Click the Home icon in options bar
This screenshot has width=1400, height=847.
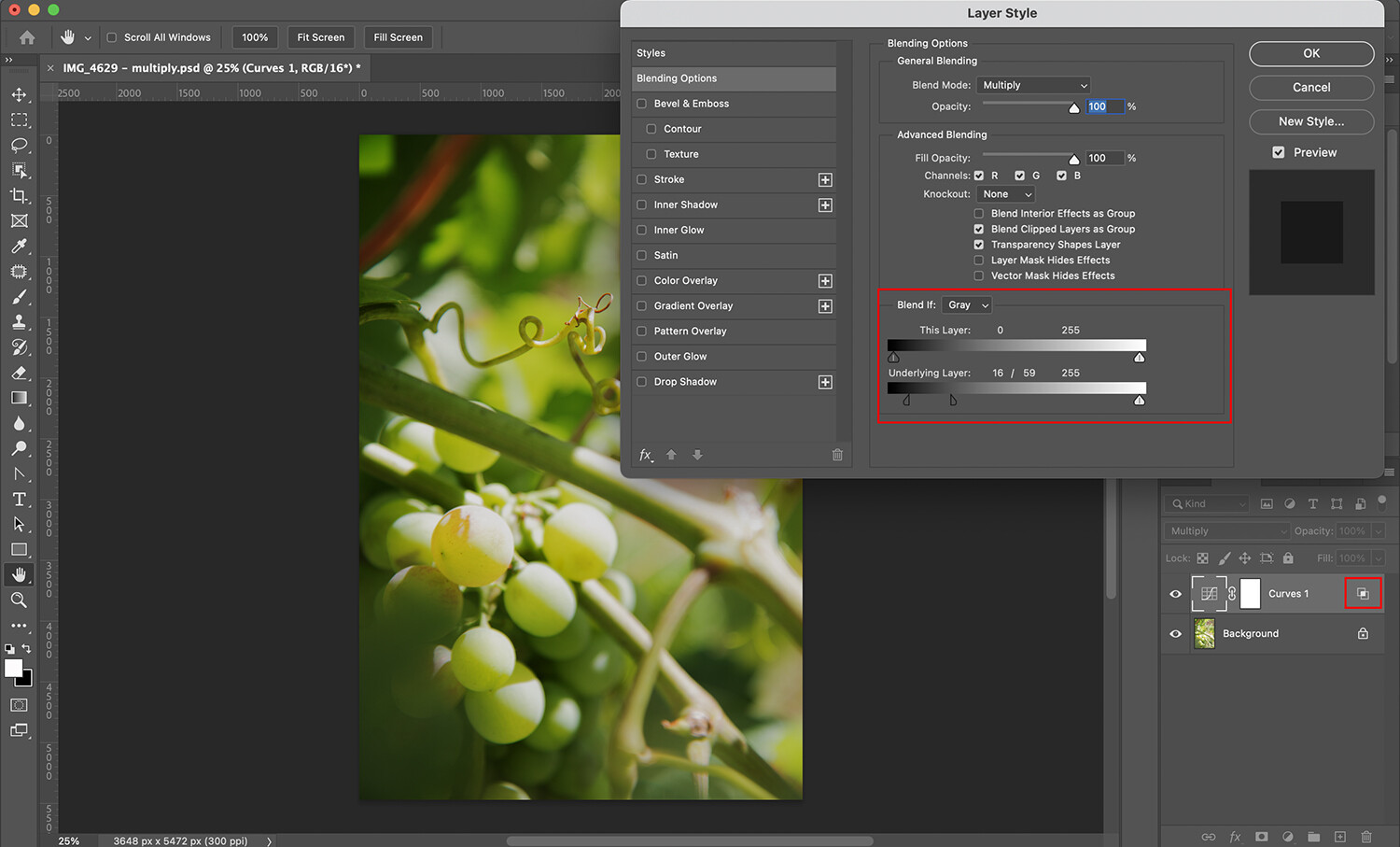click(27, 37)
